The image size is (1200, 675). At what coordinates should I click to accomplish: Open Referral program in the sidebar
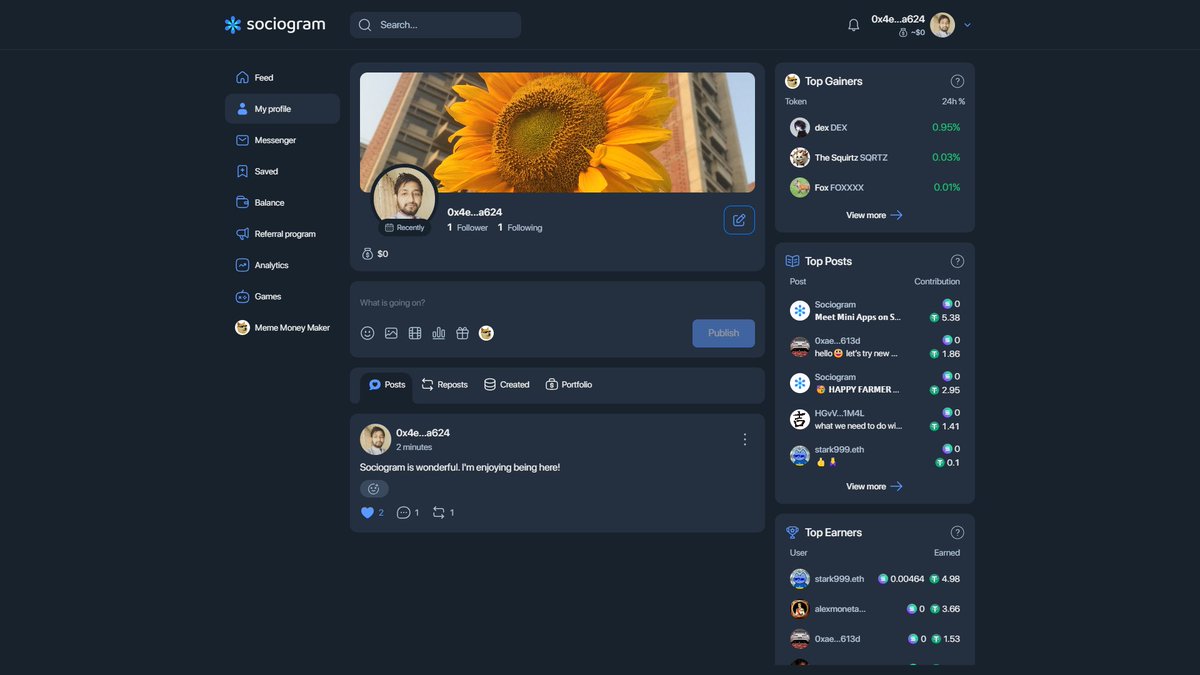click(x=282, y=234)
